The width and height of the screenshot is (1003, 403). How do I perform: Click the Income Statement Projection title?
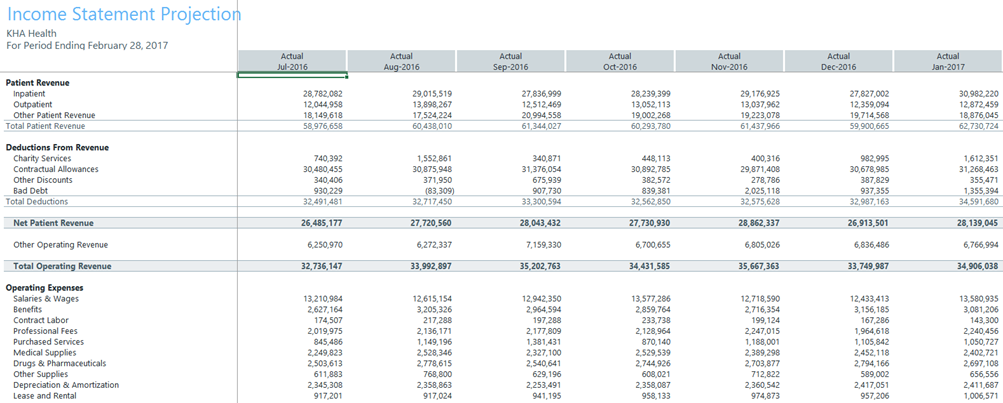[x=124, y=14]
